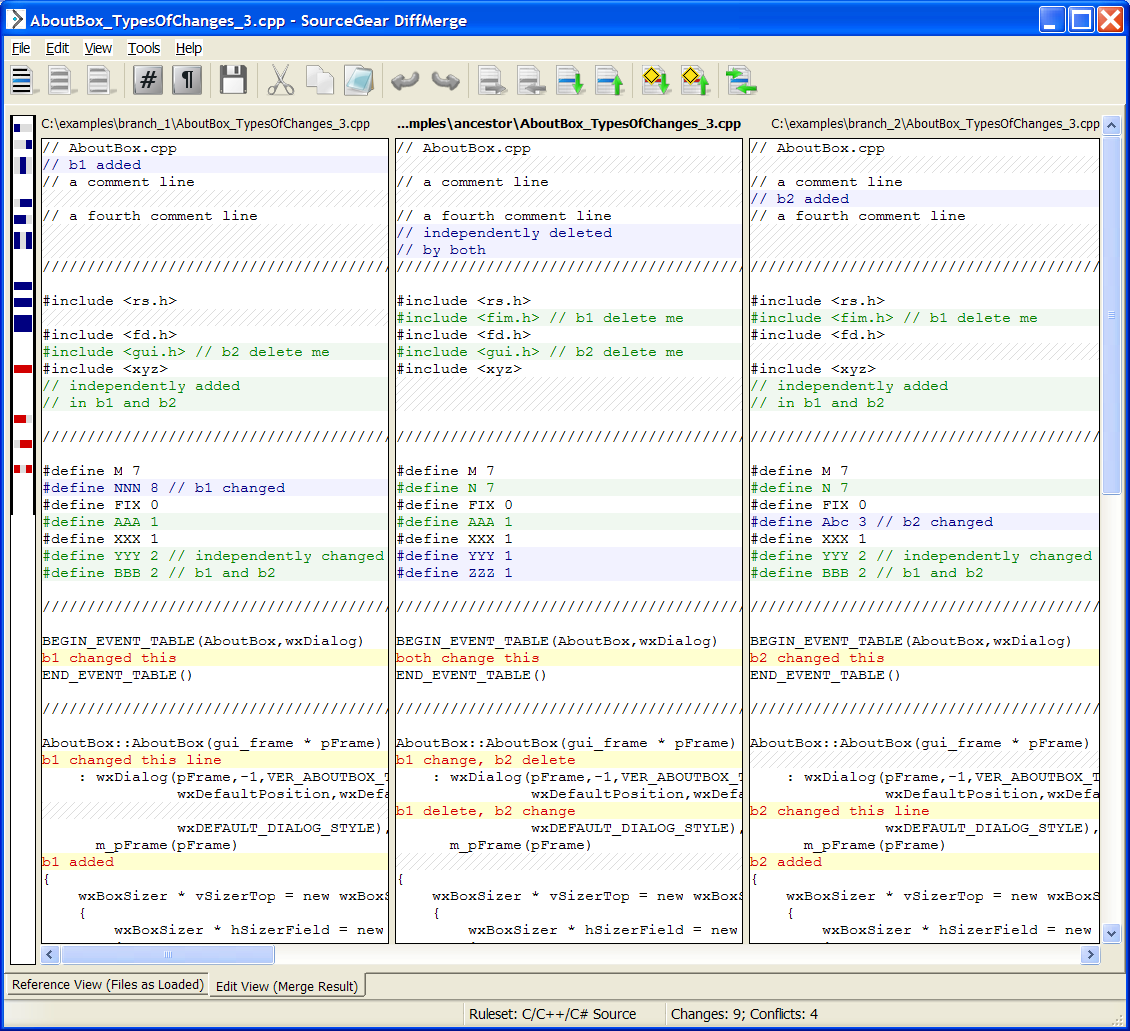Click 'b1 changed this' conflict line in left pane
Screen dimensions: 1130x1031
pos(109,658)
